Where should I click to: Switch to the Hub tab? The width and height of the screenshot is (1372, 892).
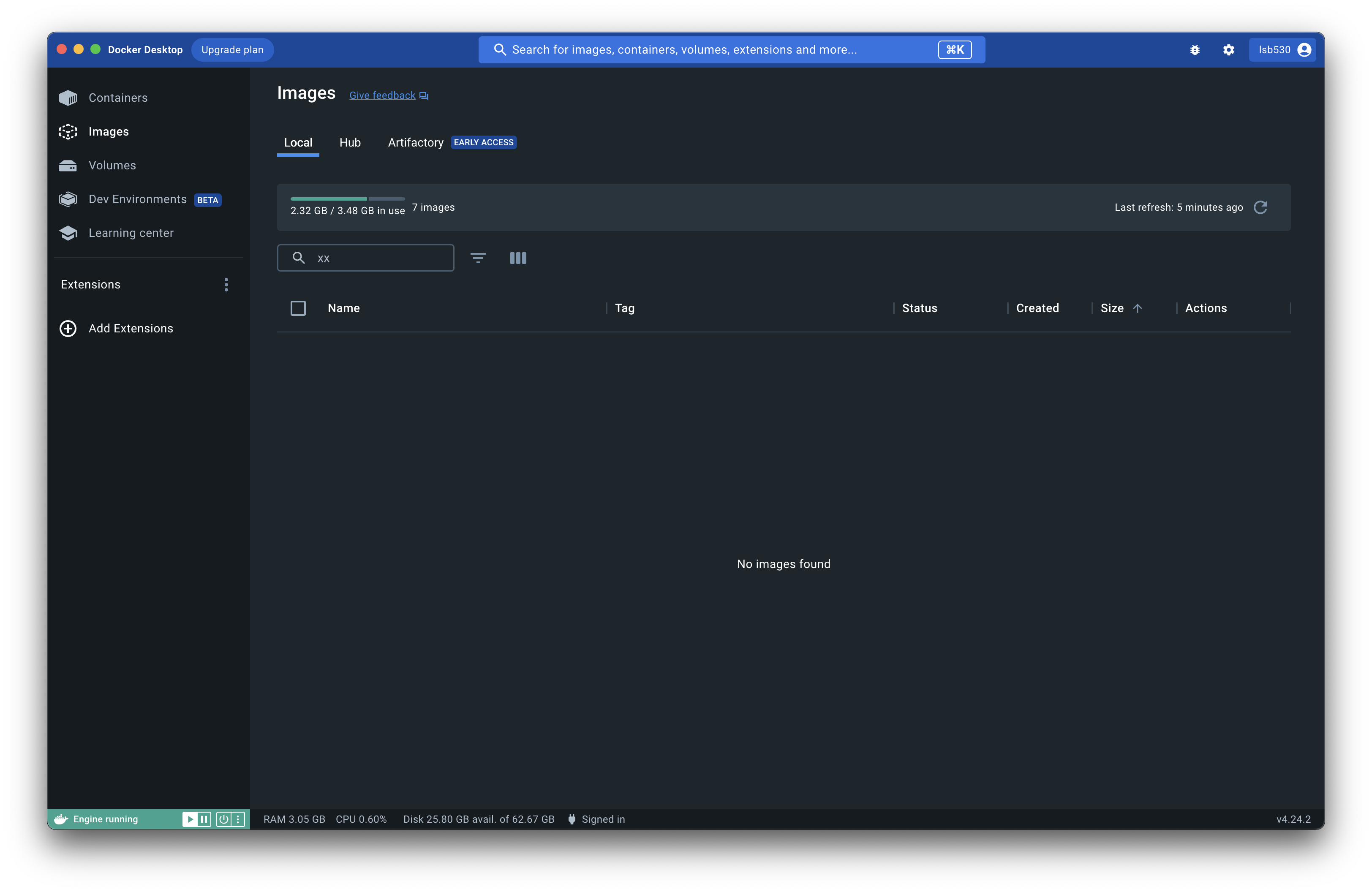pyautogui.click(x=350, y=142)
